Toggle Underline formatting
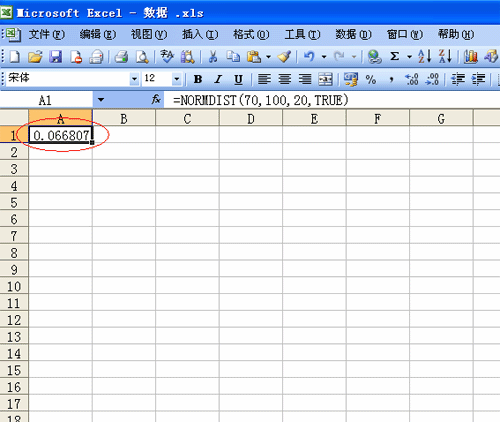This screenshot has width=500, height=422. [238, 79]
